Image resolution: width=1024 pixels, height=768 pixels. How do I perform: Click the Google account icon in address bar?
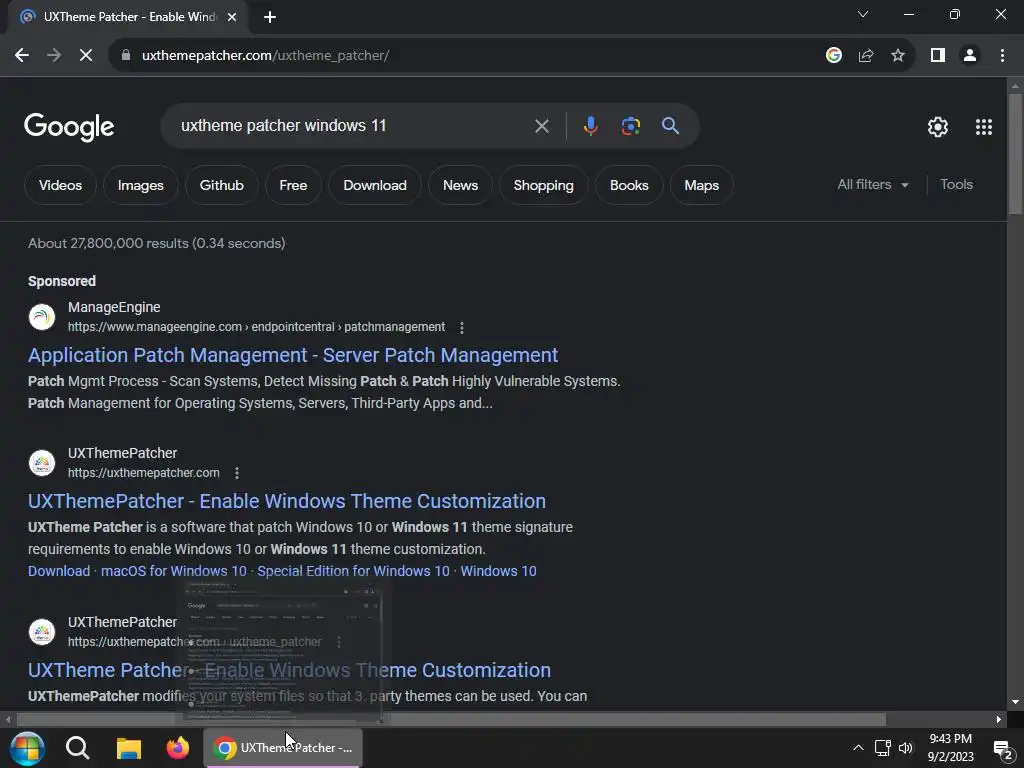[833, 56]
